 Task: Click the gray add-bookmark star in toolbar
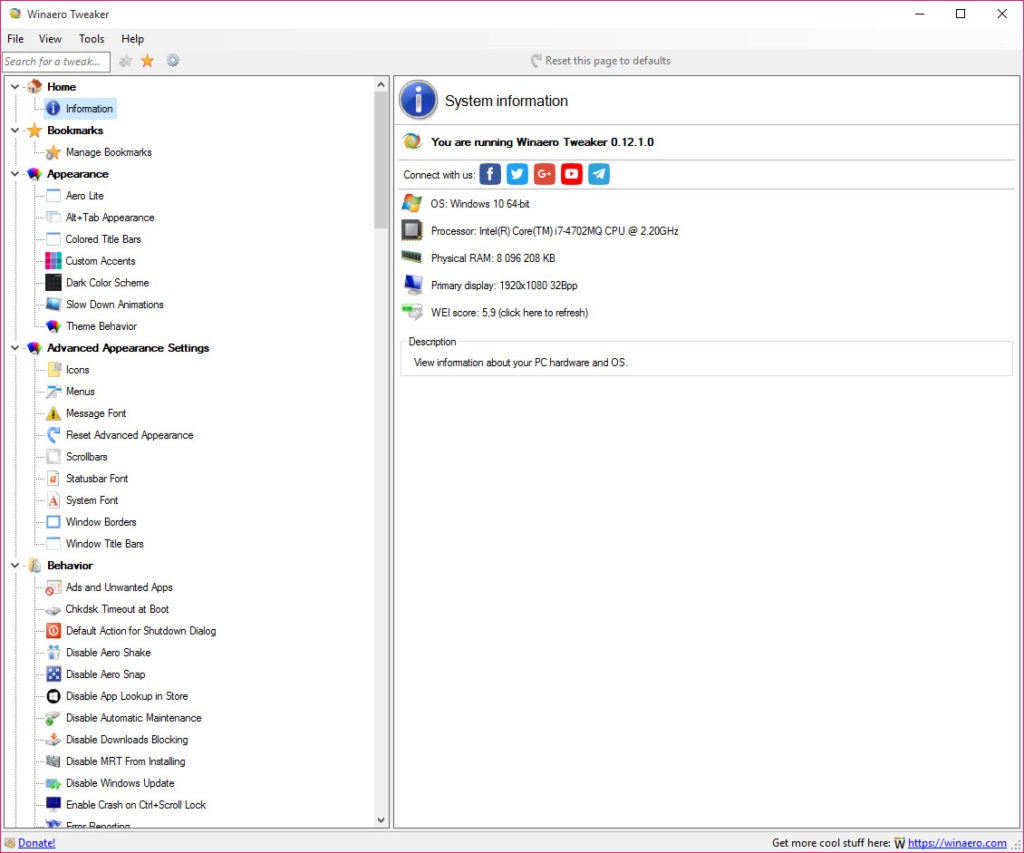125,61
